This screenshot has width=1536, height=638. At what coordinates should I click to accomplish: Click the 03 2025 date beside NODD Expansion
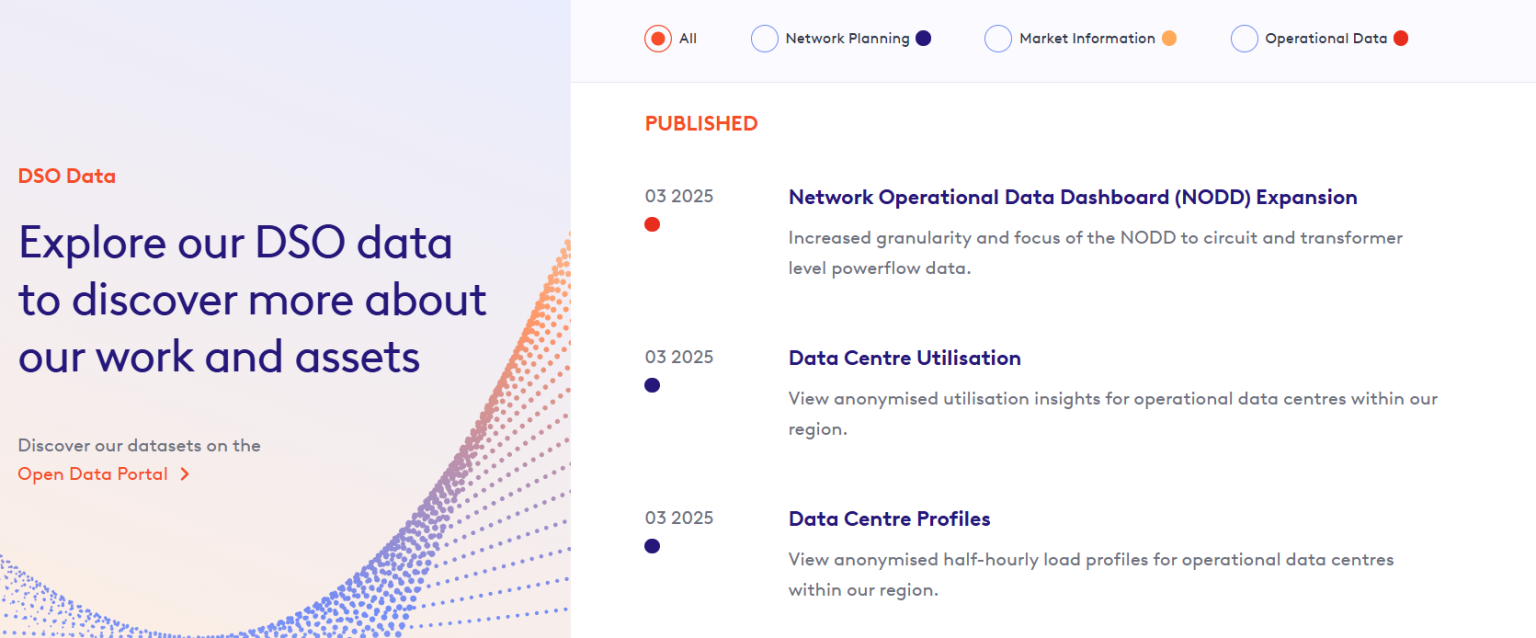pyautogui.click(x=679, y=196)
